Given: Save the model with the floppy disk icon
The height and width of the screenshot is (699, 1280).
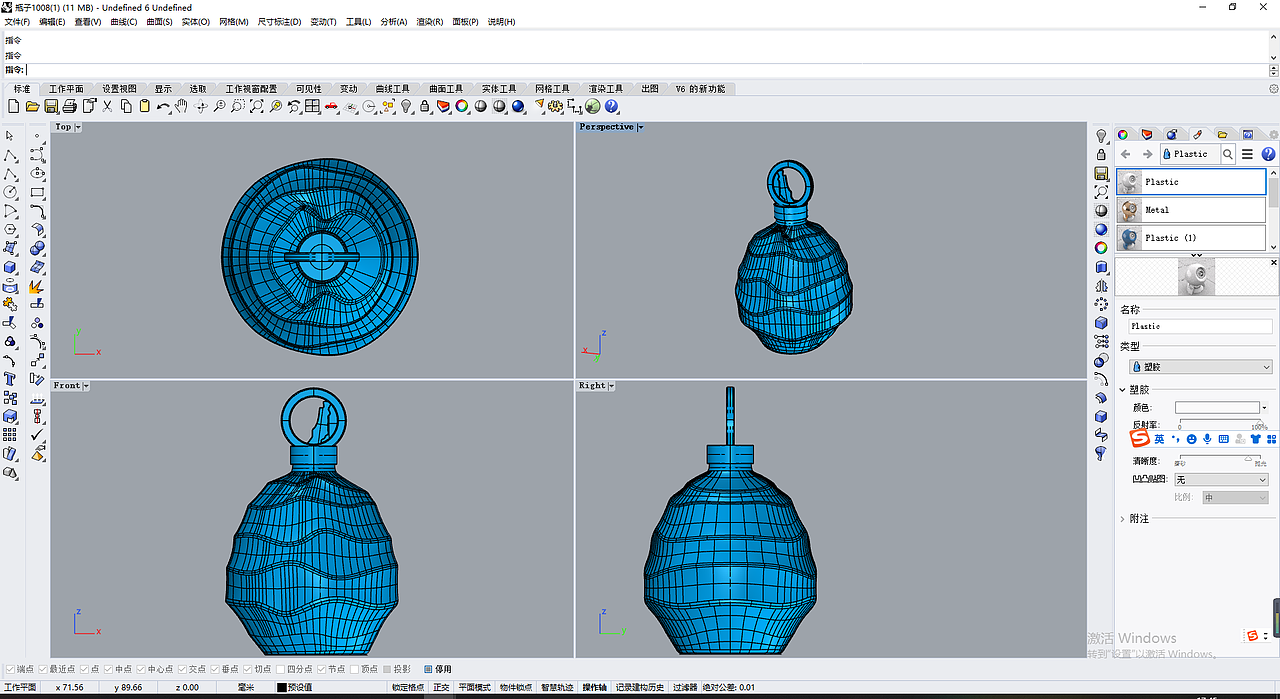Looking at the screenshot, I should click(50, 106).
